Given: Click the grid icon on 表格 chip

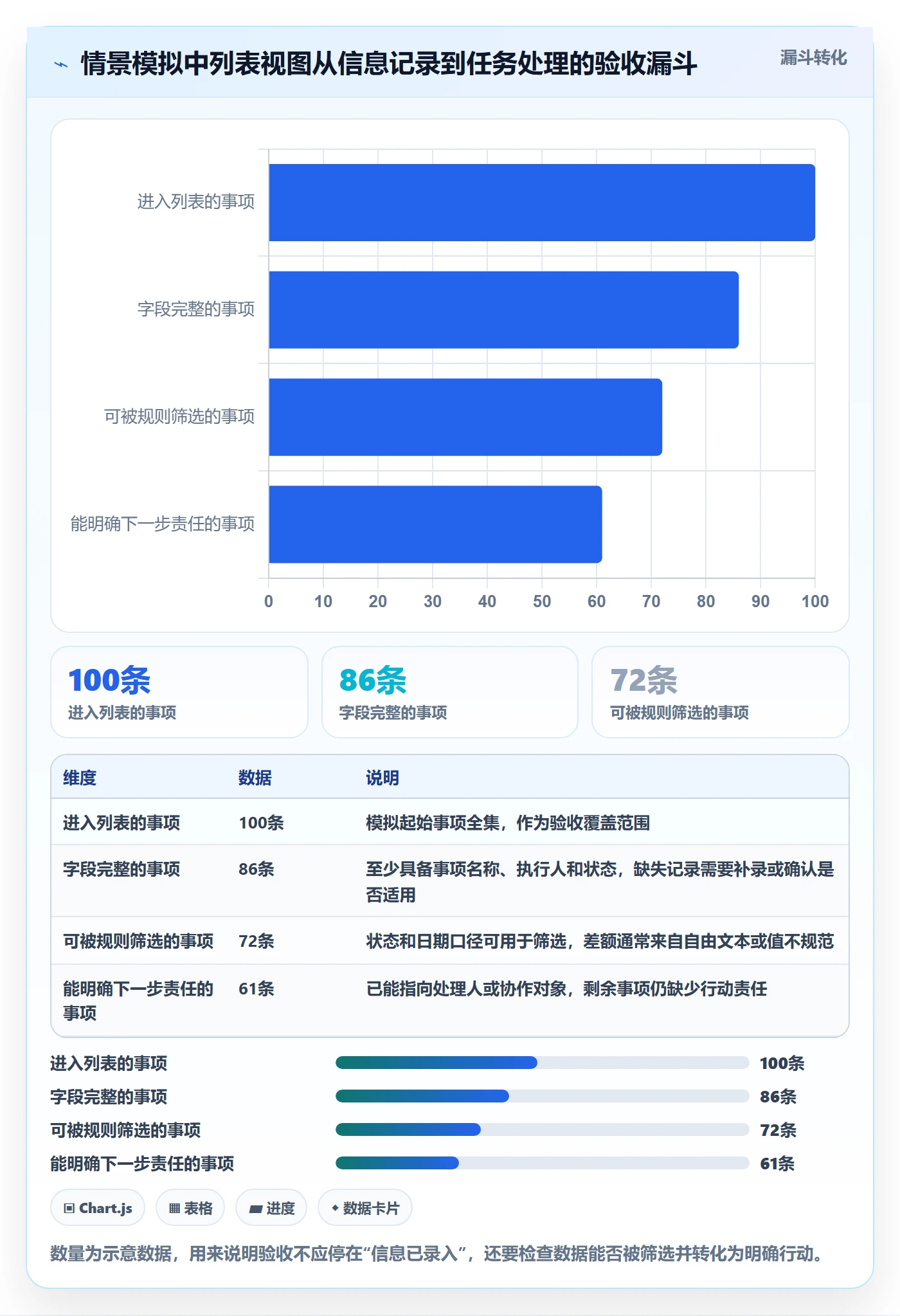Looking at the screenshot, I should point(174,1209).
